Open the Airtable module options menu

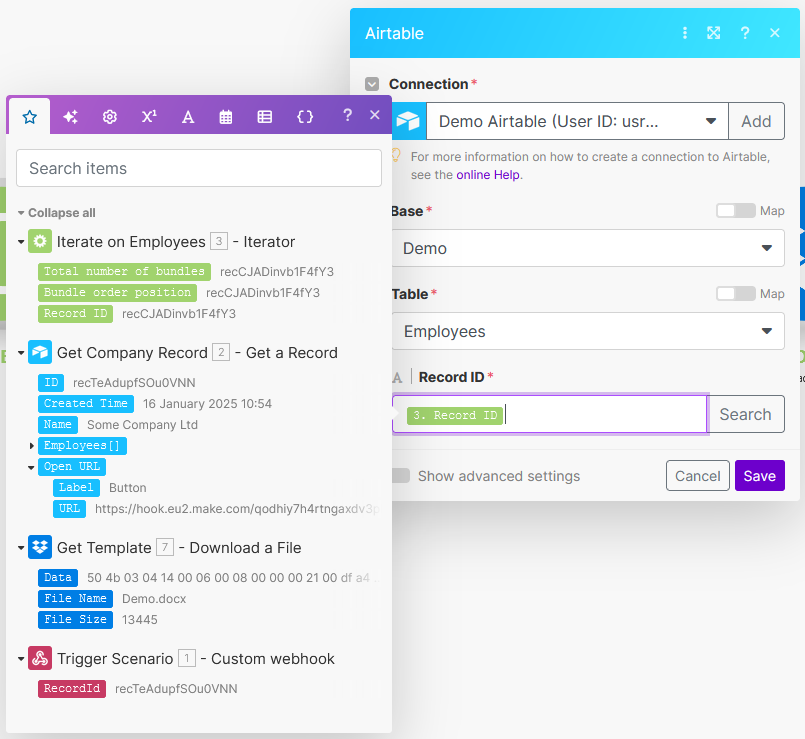tap(685, 33)
